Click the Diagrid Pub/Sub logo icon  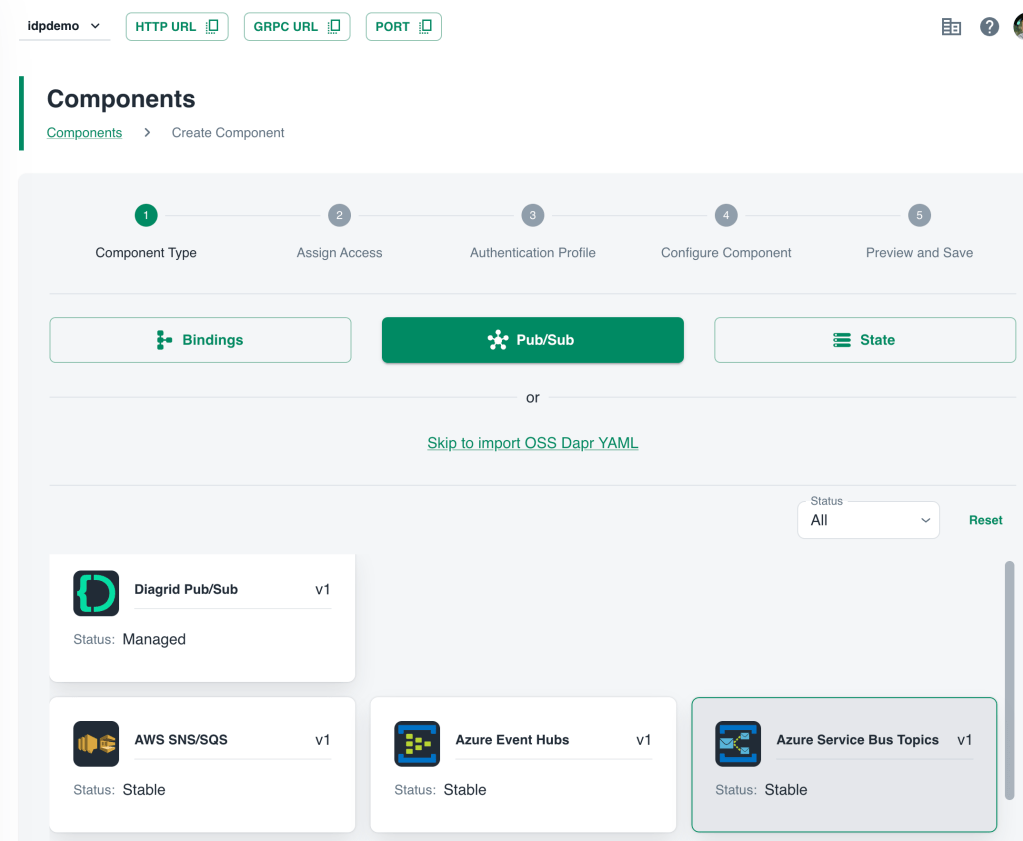pos(96,593)
